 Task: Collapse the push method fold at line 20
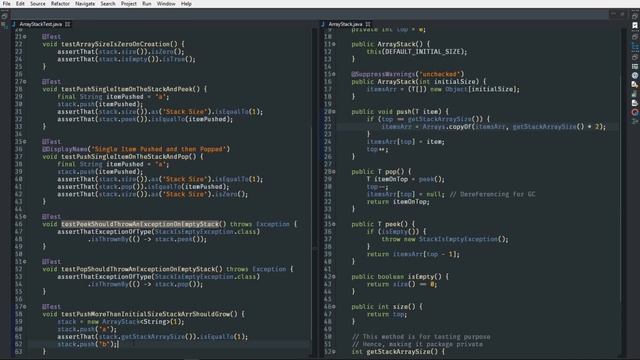[334, 112]
